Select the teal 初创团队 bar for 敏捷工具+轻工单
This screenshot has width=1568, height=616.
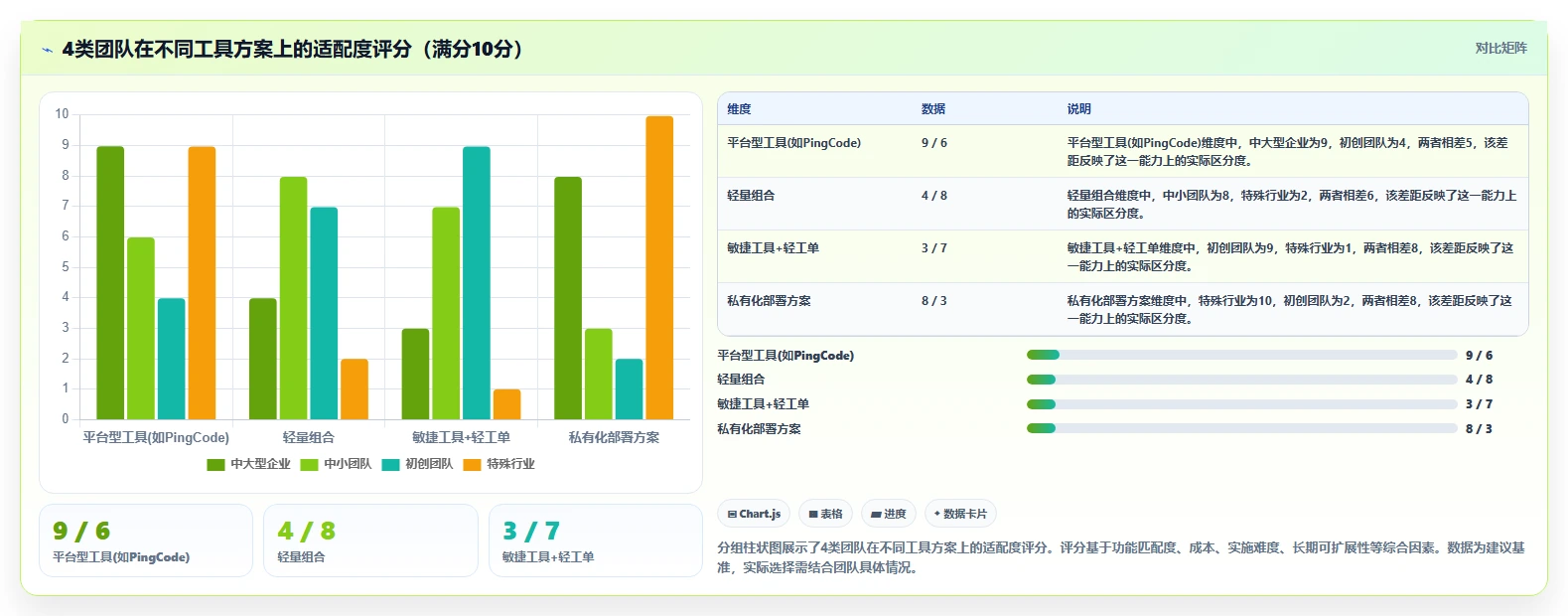click(477, 283)
